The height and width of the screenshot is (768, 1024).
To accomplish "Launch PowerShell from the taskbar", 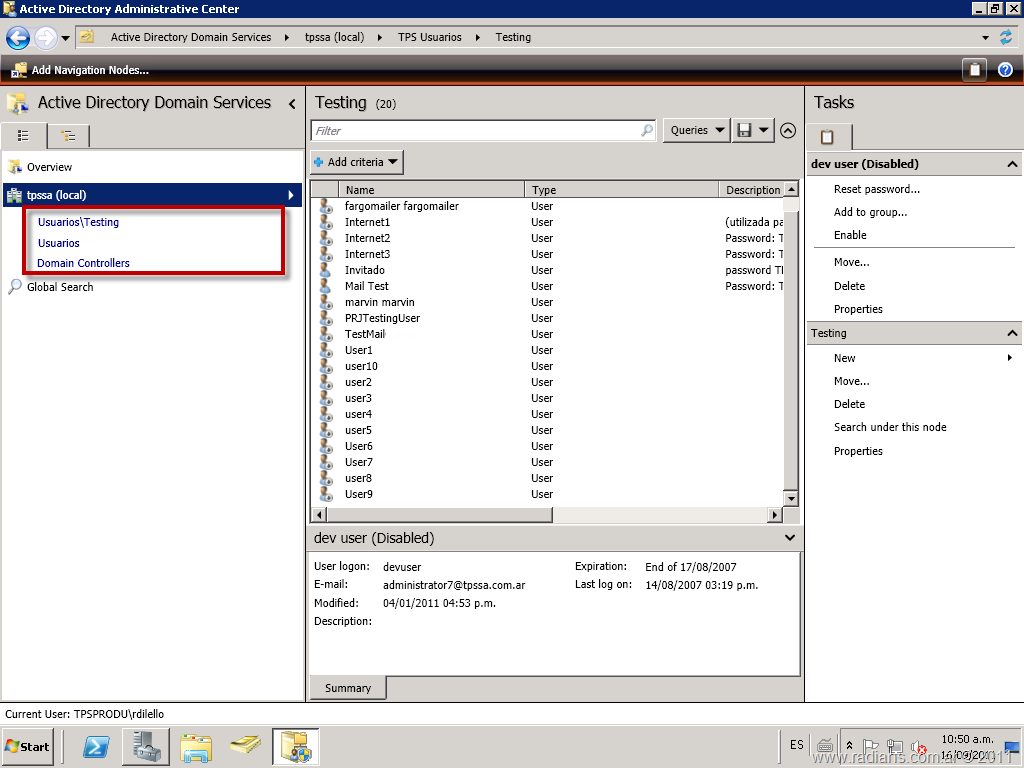I will [96, 746].
